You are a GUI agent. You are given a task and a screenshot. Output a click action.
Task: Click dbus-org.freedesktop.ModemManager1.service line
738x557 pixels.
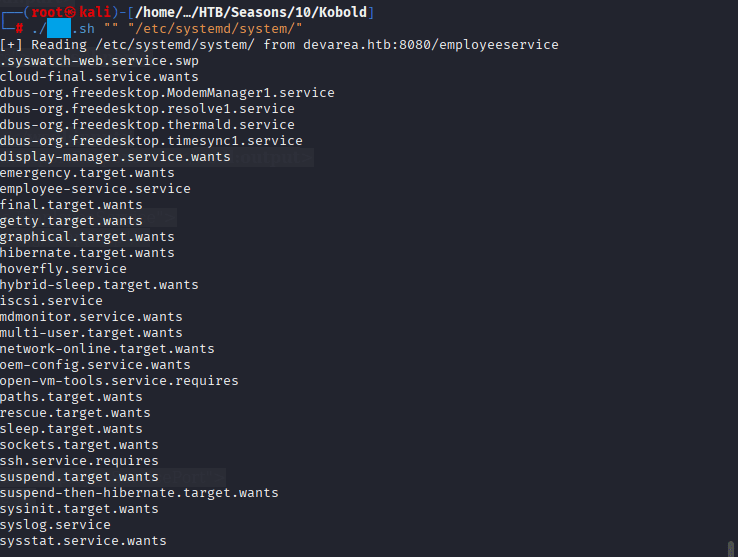167,92
